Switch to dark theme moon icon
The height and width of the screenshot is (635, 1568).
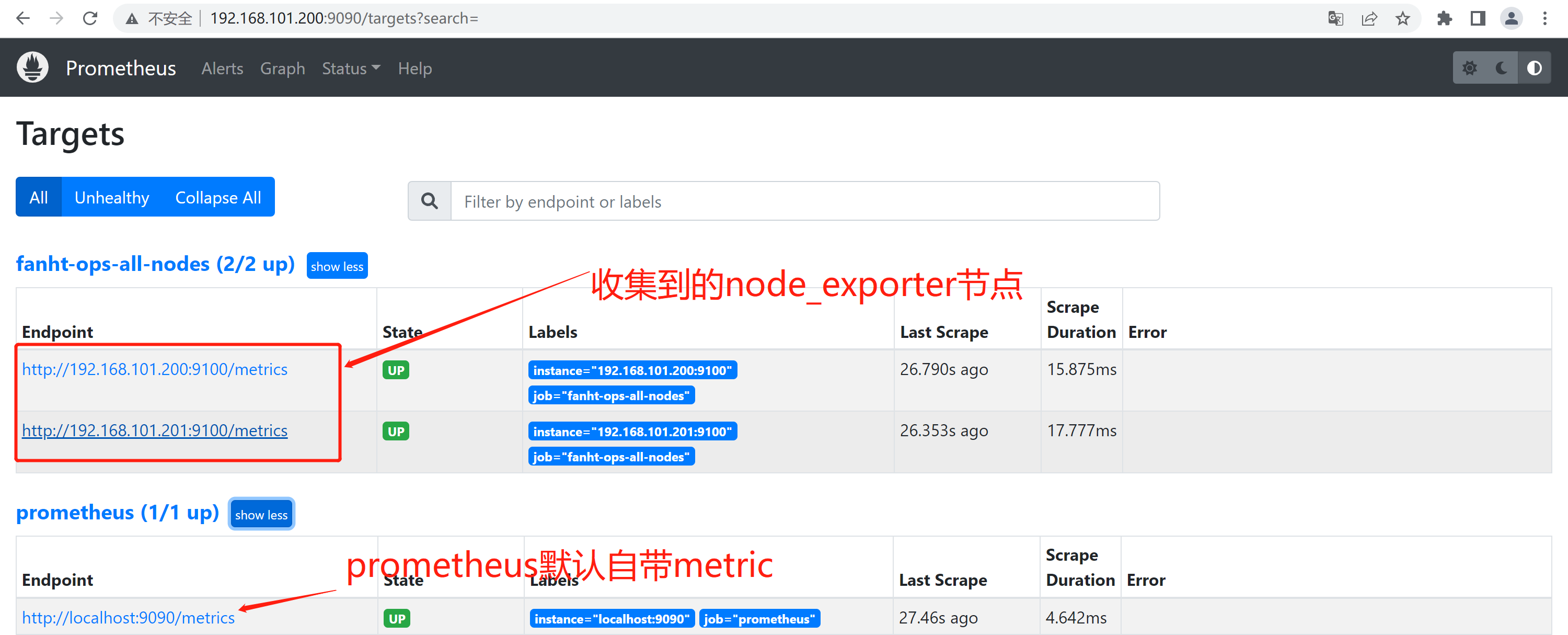click(x=1502, y=67)
